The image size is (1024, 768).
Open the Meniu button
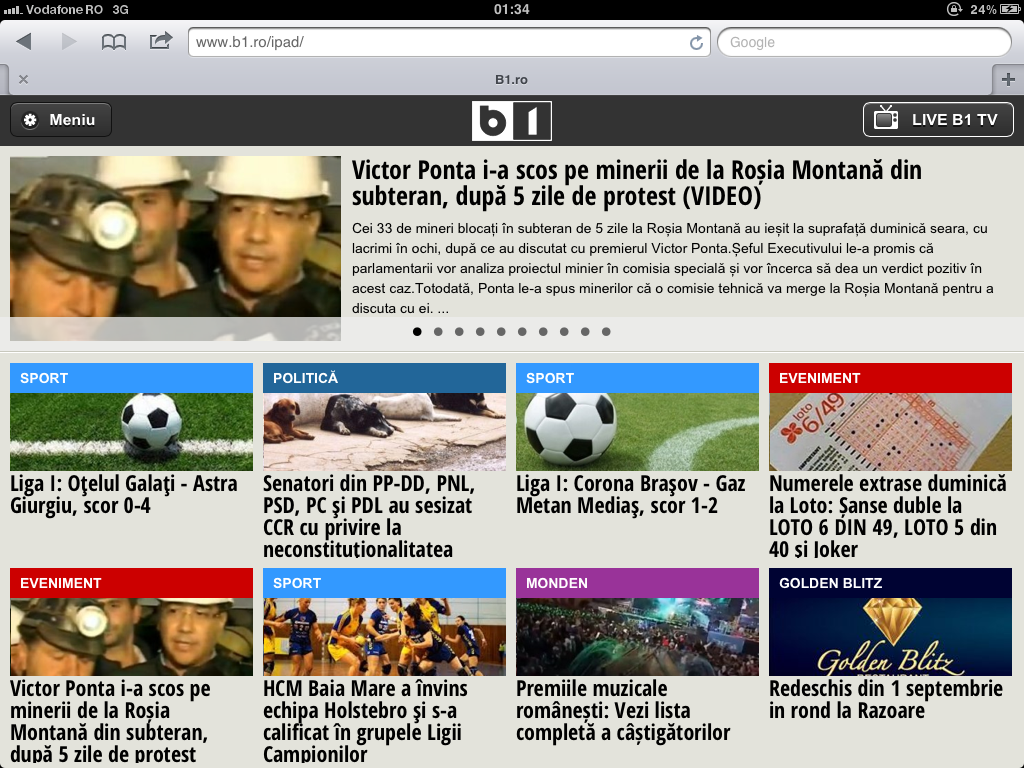tap(61, 120)
